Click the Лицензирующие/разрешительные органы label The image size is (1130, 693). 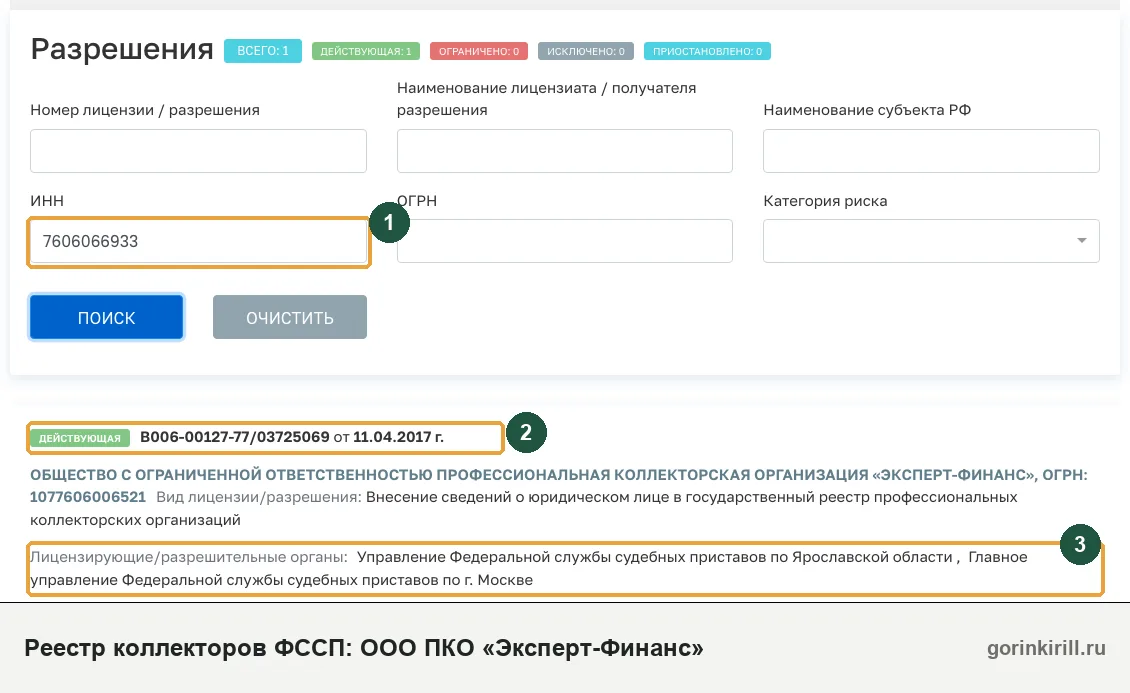[x=189, y=557]
